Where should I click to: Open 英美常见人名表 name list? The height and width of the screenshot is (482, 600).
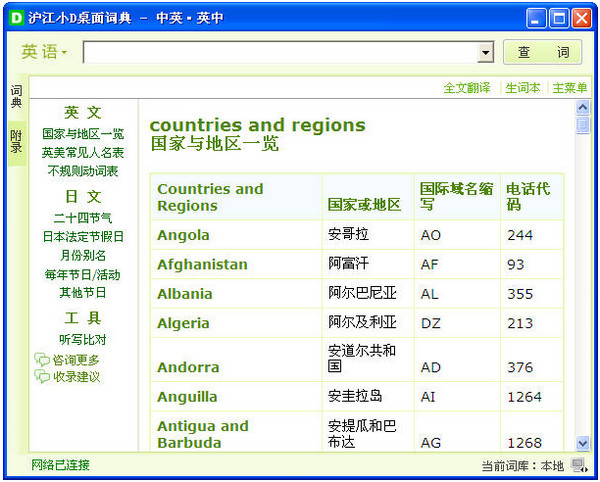(83, 153)
